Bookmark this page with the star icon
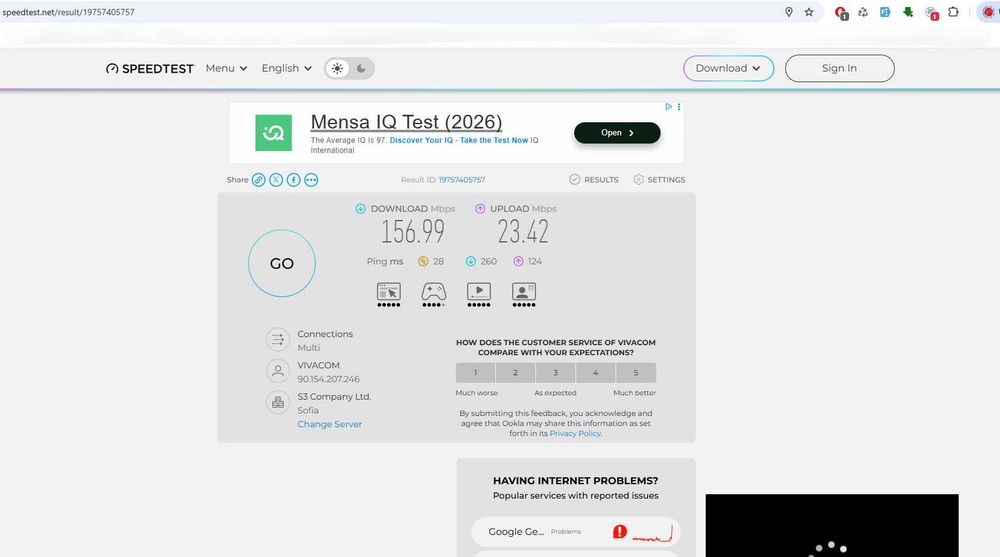1000x557 pixels. (x=809, y=12)
